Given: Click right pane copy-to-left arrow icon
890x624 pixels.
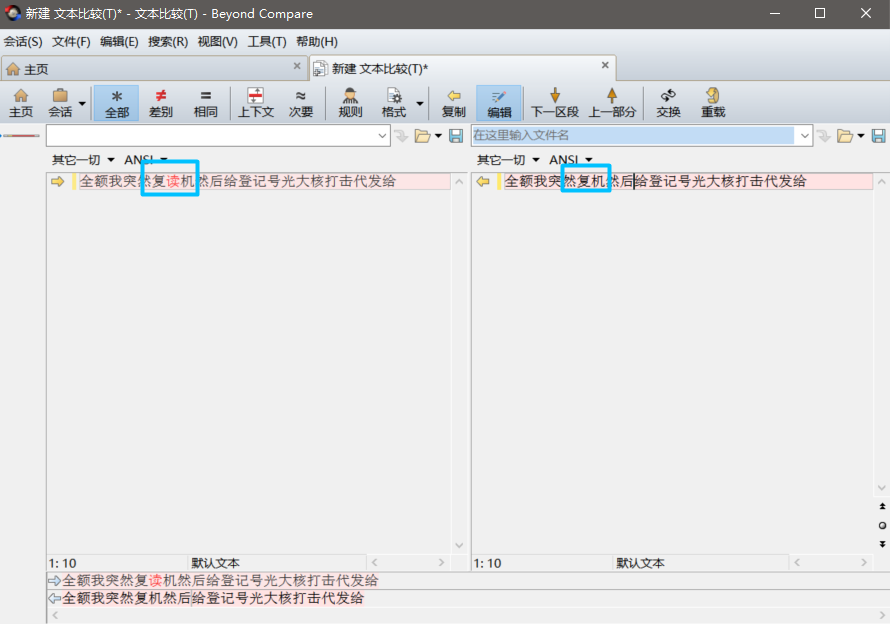Looking at the screenshot, I should (483, 182).
